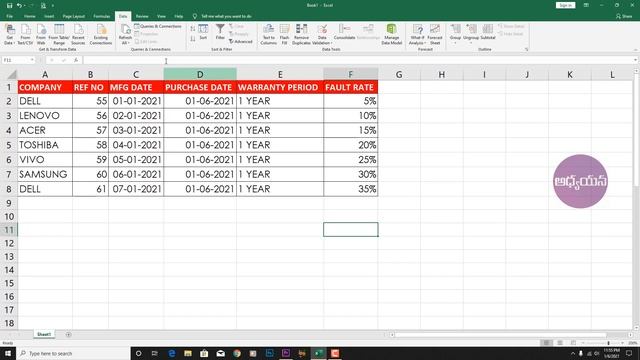
Task: Open Get Data dropdown in ribbon
Action: (x=9, y=35)
